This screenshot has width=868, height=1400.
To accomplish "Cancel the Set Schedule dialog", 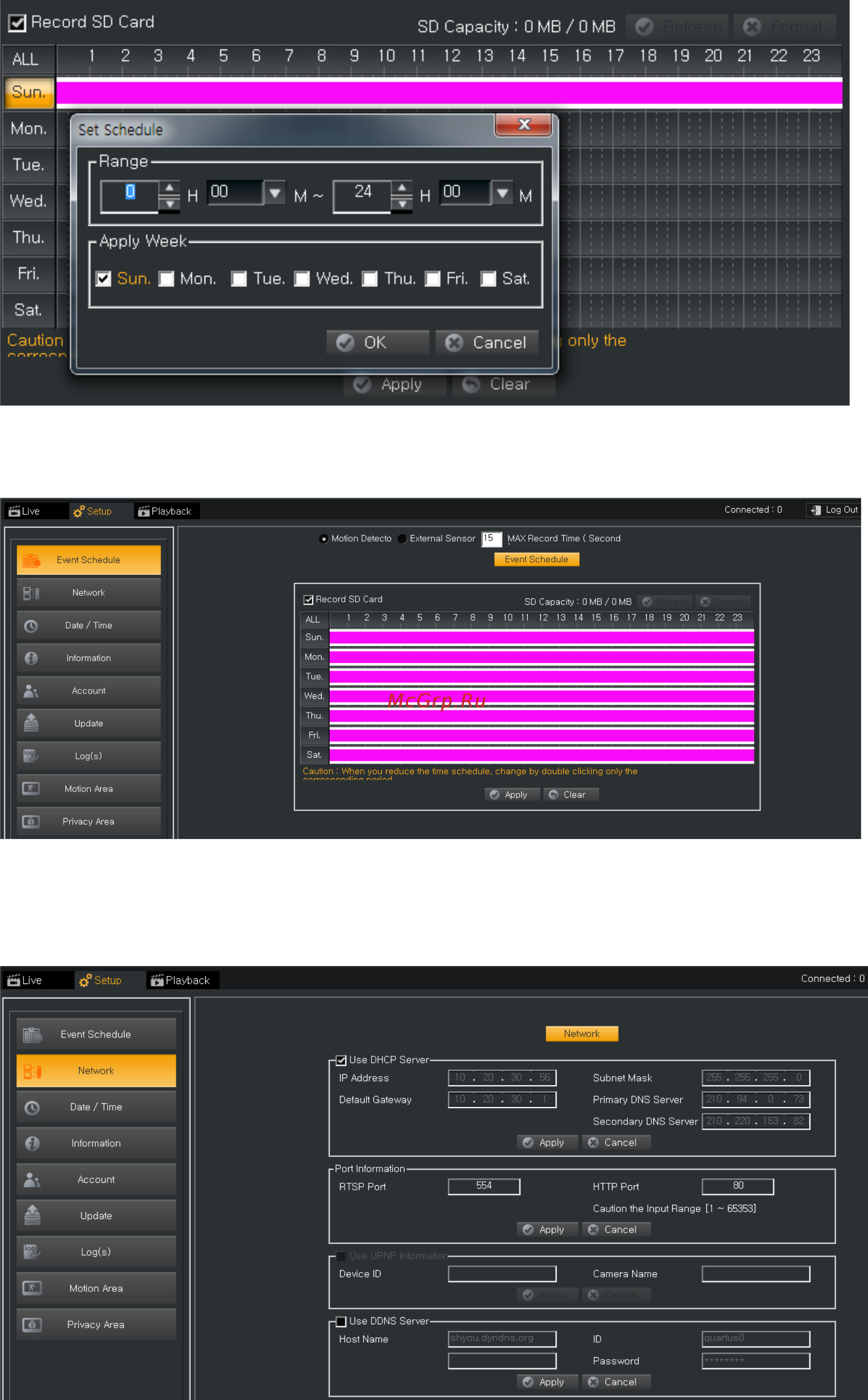I will (487, 342).
